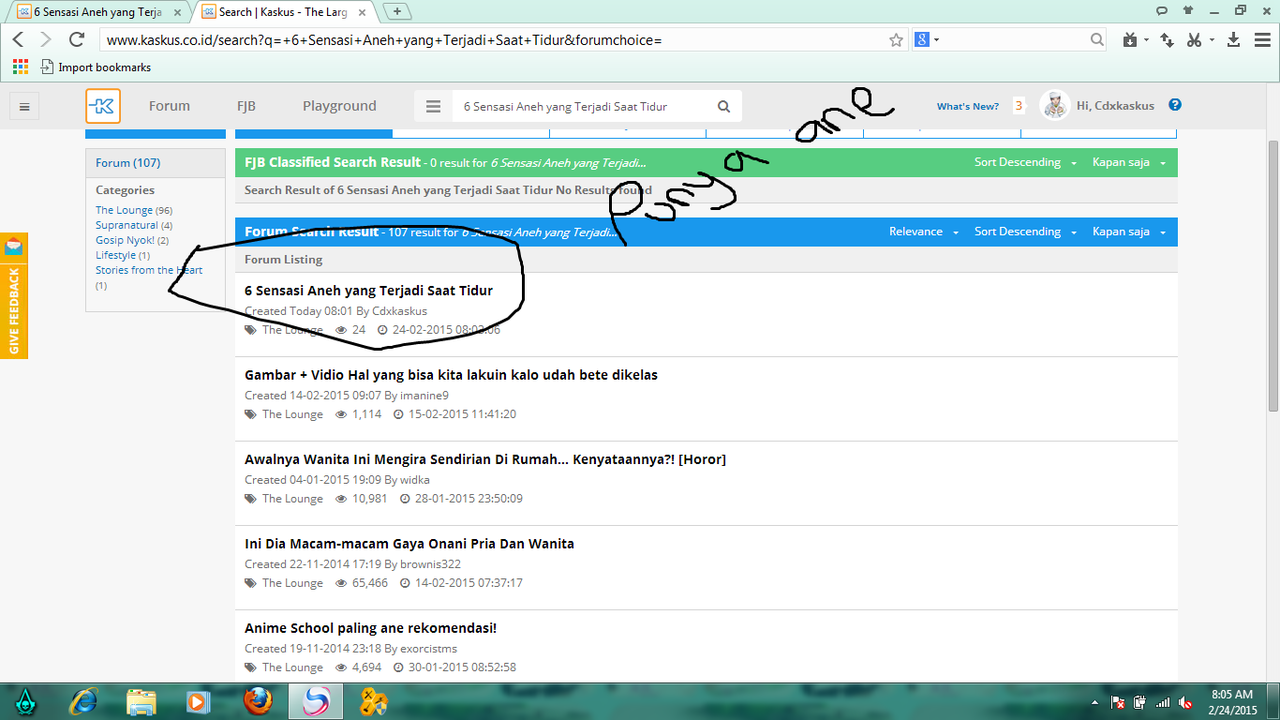Open Windows Explorer folder on taskbar
The width and height of the screenshot is (1280, 720).
141,702
